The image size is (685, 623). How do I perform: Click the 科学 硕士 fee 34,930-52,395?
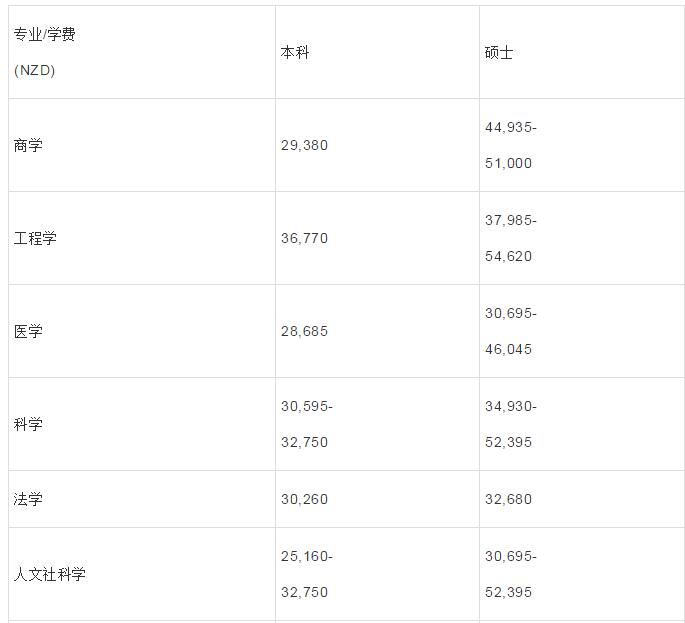coord(510,424)
